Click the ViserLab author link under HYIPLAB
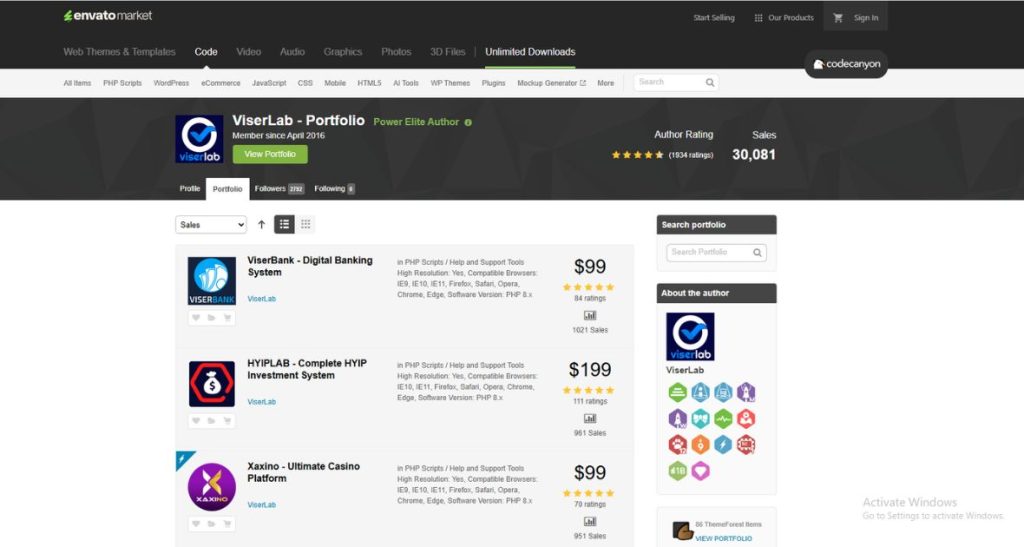 (261, 402)
